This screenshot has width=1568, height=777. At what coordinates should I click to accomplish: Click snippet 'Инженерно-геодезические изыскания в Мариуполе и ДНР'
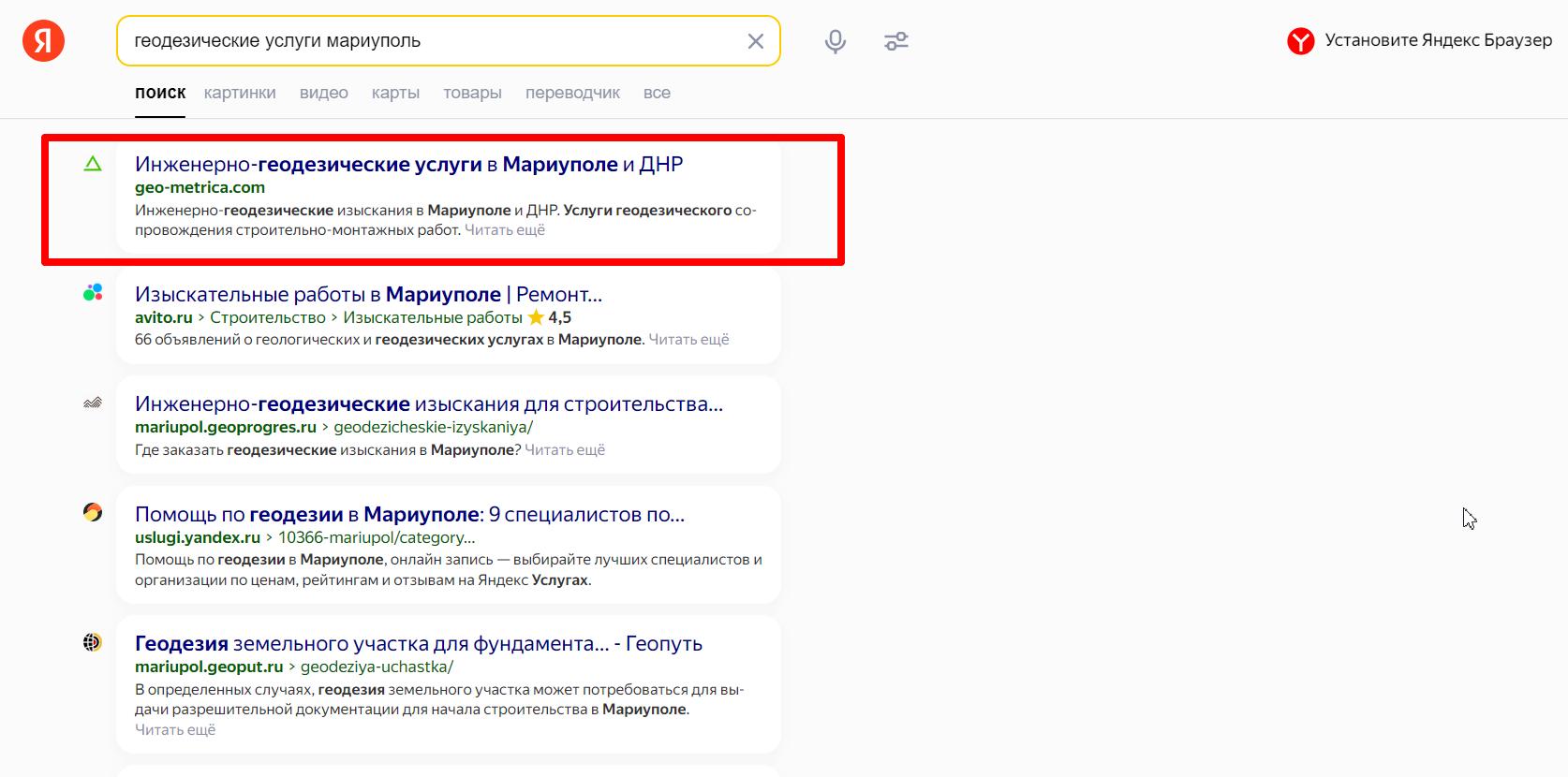[x=446, y=220]
